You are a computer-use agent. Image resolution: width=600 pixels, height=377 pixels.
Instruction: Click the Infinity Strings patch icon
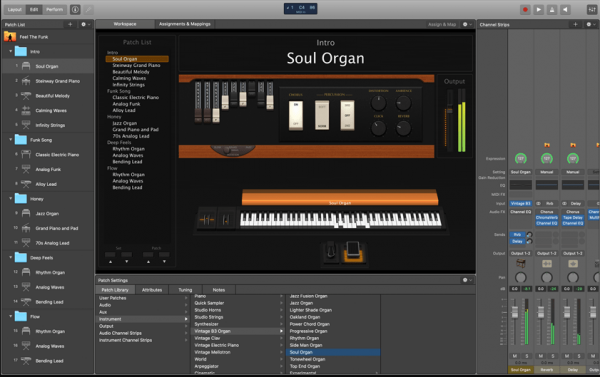coord(26,125)
